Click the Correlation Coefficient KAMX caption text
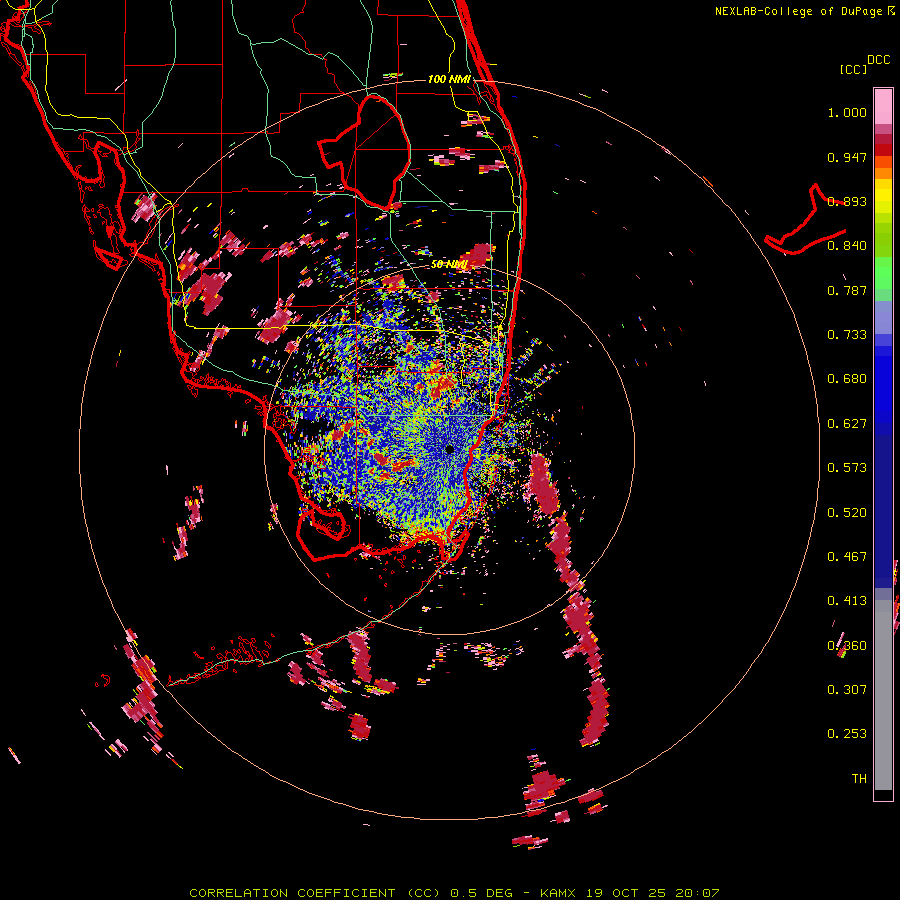Screen dimensions: 900x900 coord(454,893)
